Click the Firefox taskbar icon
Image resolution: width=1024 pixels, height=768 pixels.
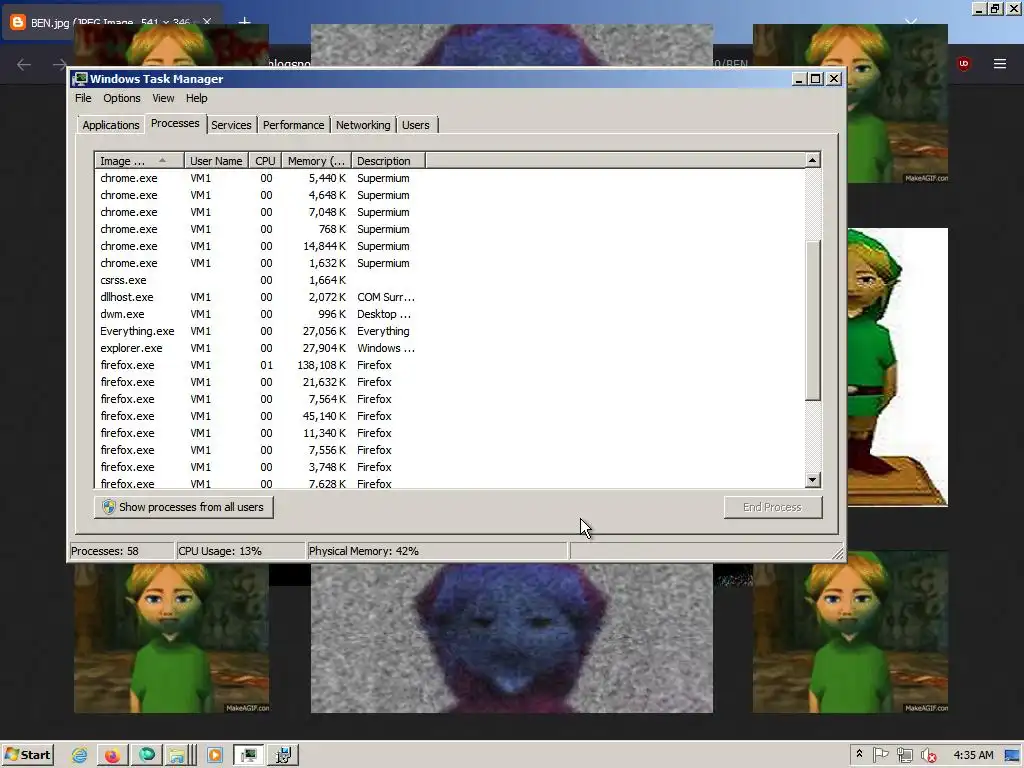tap(112, 756)
